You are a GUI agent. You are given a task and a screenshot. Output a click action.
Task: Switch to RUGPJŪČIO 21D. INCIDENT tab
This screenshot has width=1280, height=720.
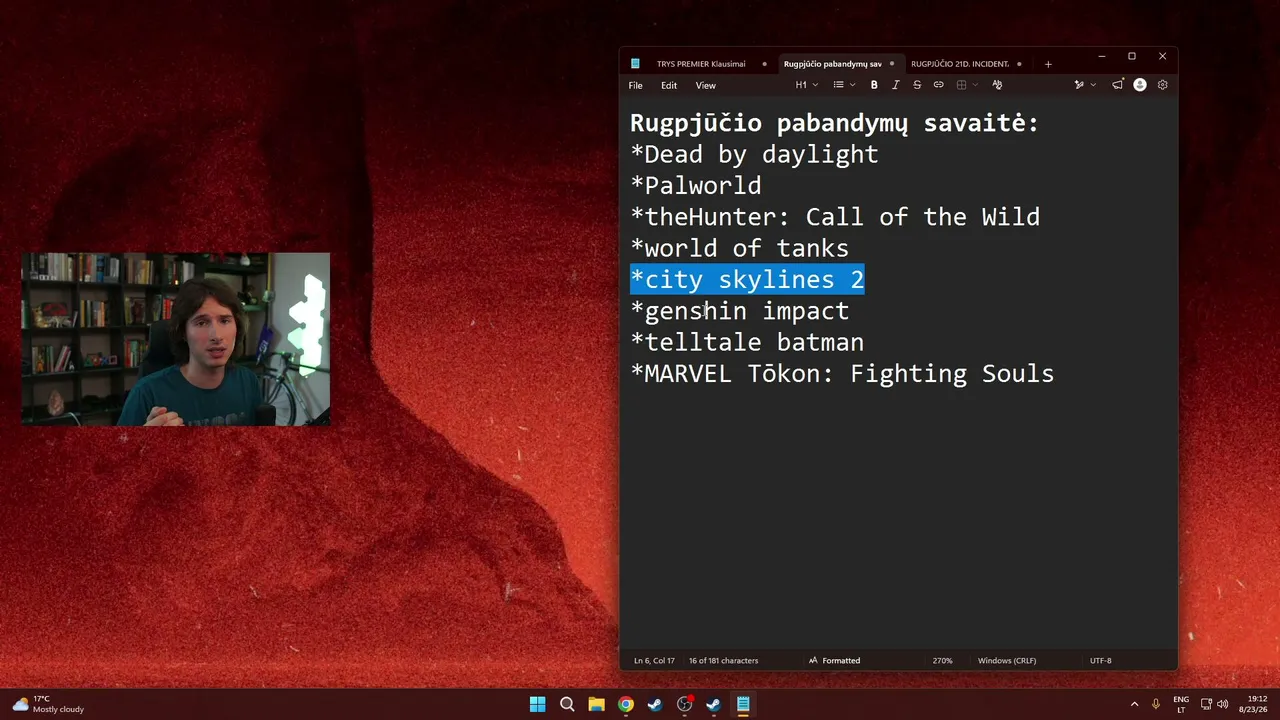pos(960,64)
